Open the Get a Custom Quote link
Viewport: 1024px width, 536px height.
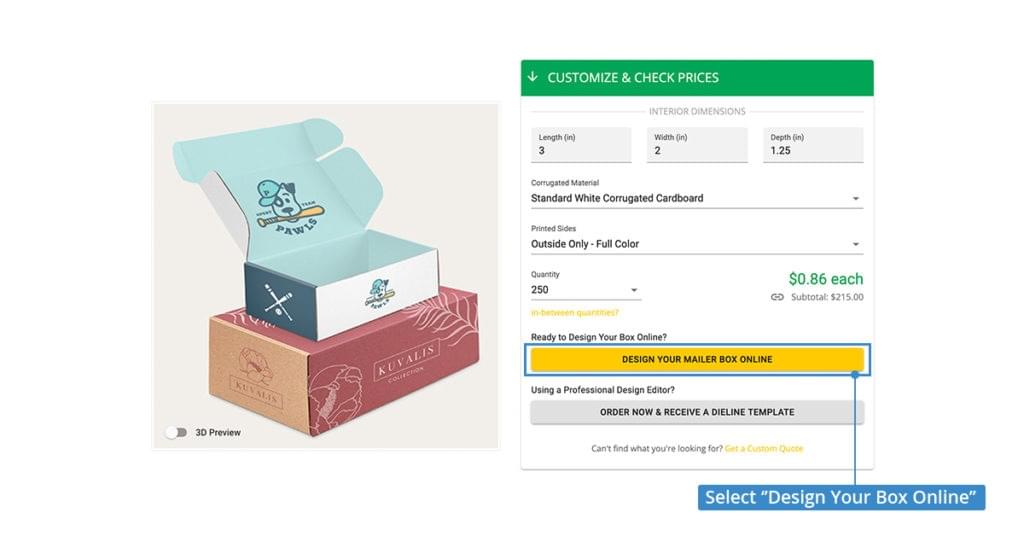pyautogui.click(x=764, y=448)
